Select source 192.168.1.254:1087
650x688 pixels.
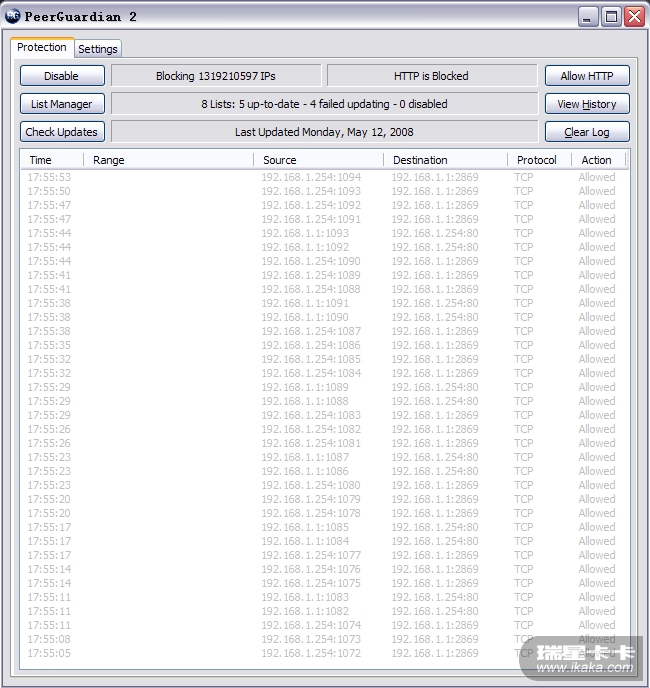pyautogui.click(x=311, y=331)
